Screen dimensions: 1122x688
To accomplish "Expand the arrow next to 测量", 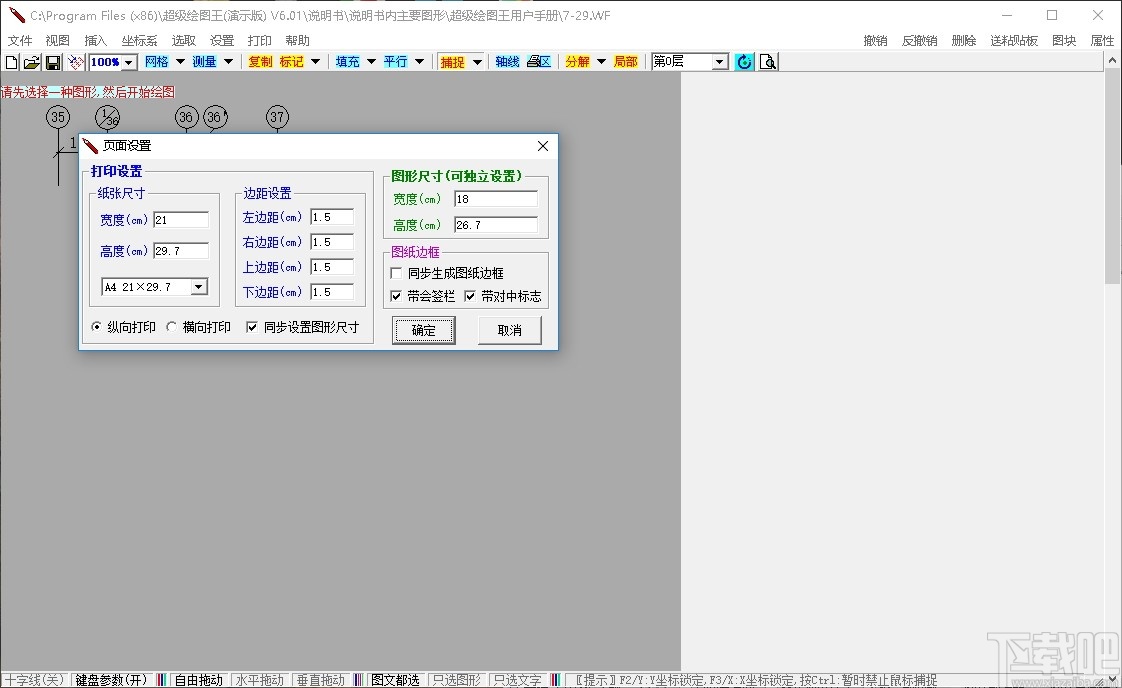I will pos(229,62).
